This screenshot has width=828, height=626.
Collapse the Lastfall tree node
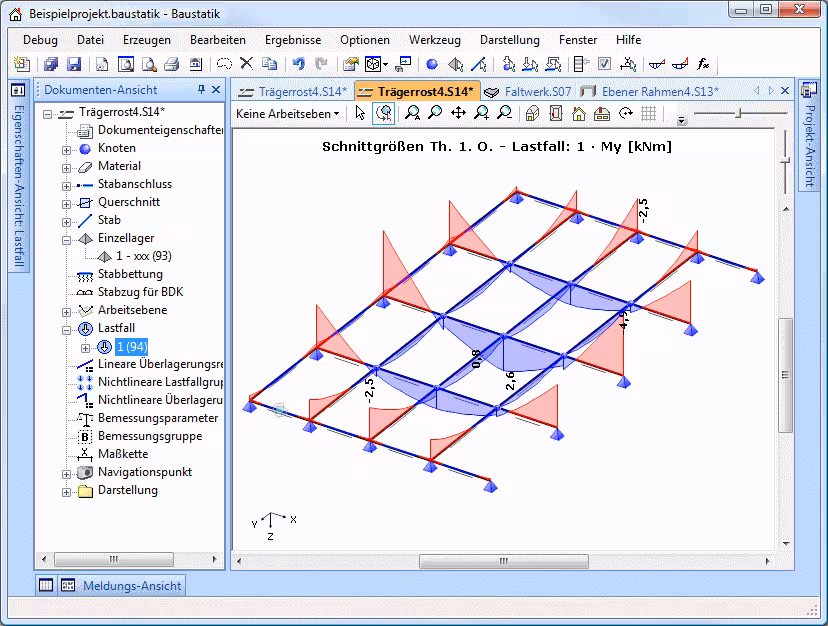67,329
